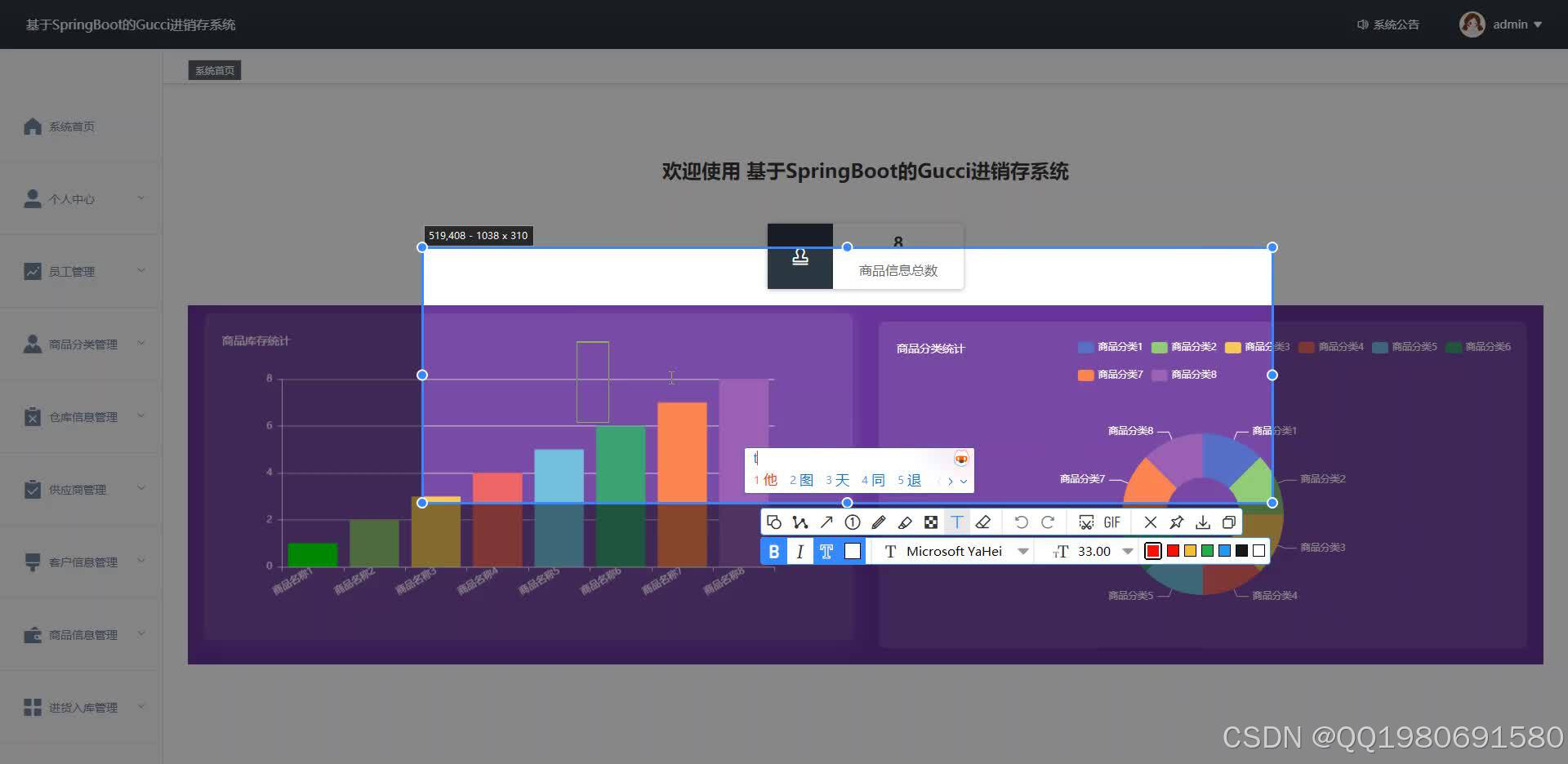This screenshot has width=1568, height=764.
Task: Redo the annotation
Action: pyautogui.click(x=1048, y=522)
